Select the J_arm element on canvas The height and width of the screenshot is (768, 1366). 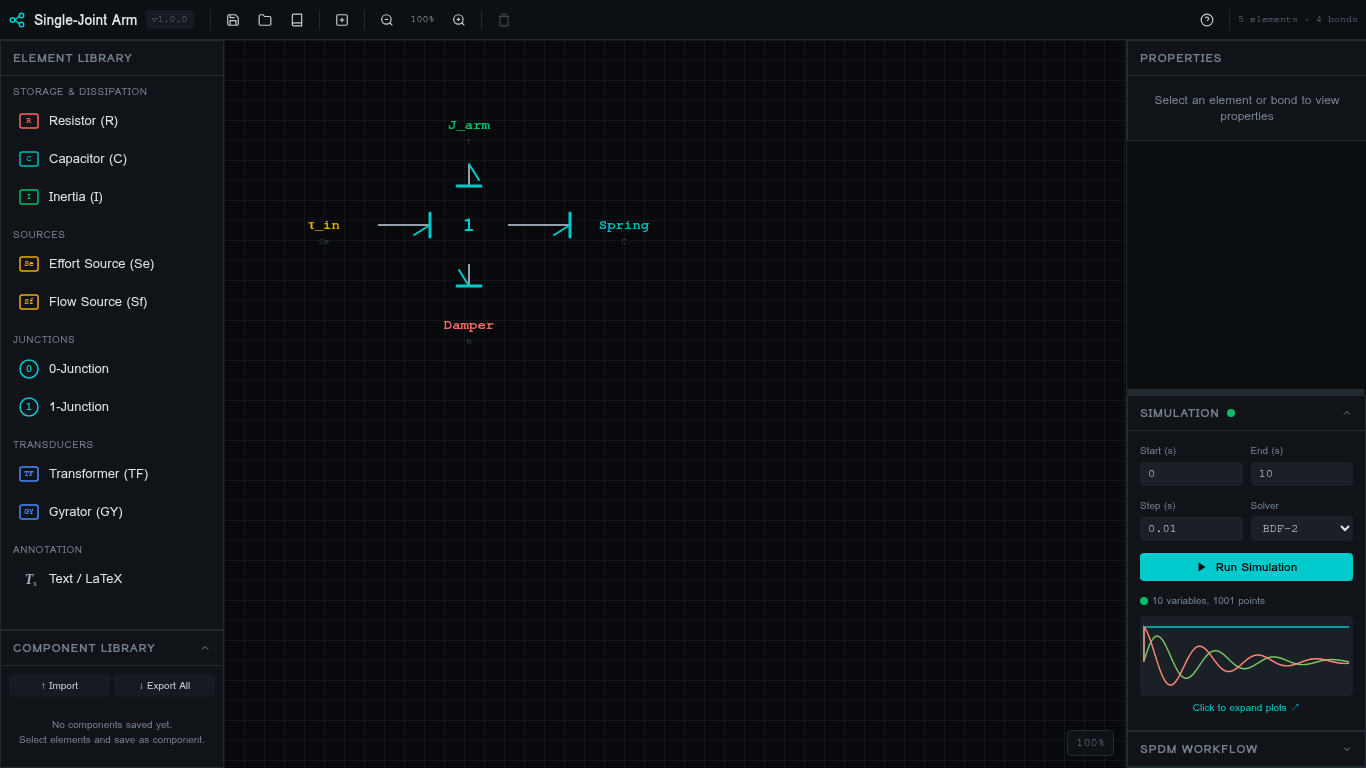tap(469, 126)
